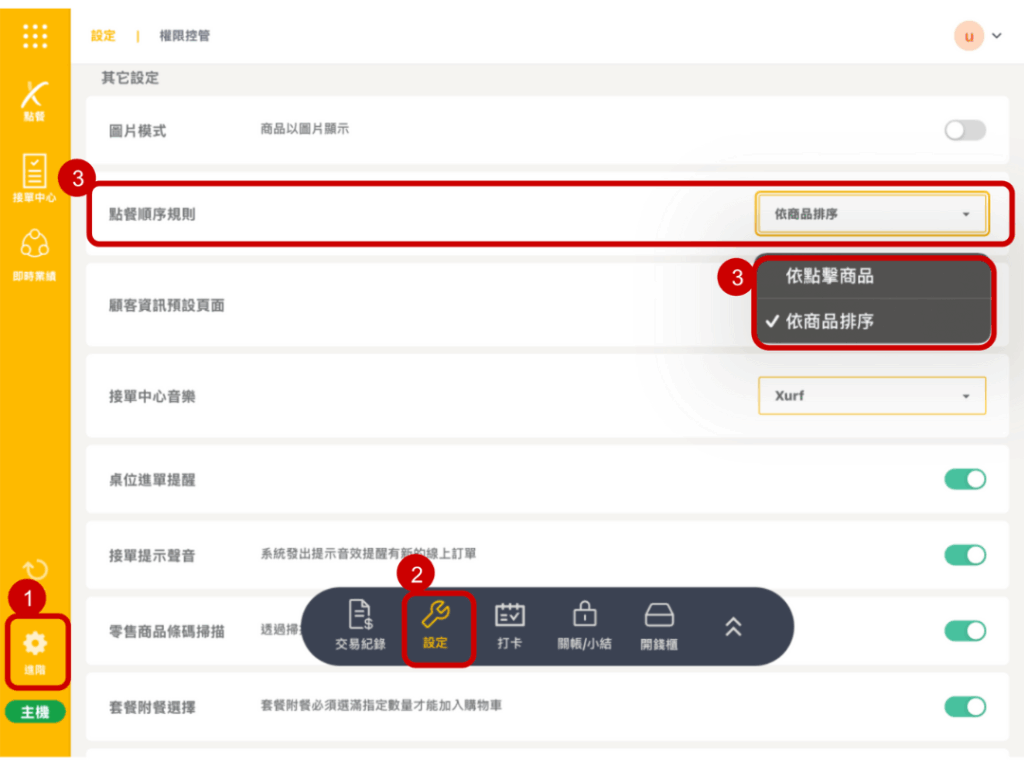Click the 開錢櫃 cash drawer icon
1024x768 pixels.
pyautogui.click(x=659, y=625)
